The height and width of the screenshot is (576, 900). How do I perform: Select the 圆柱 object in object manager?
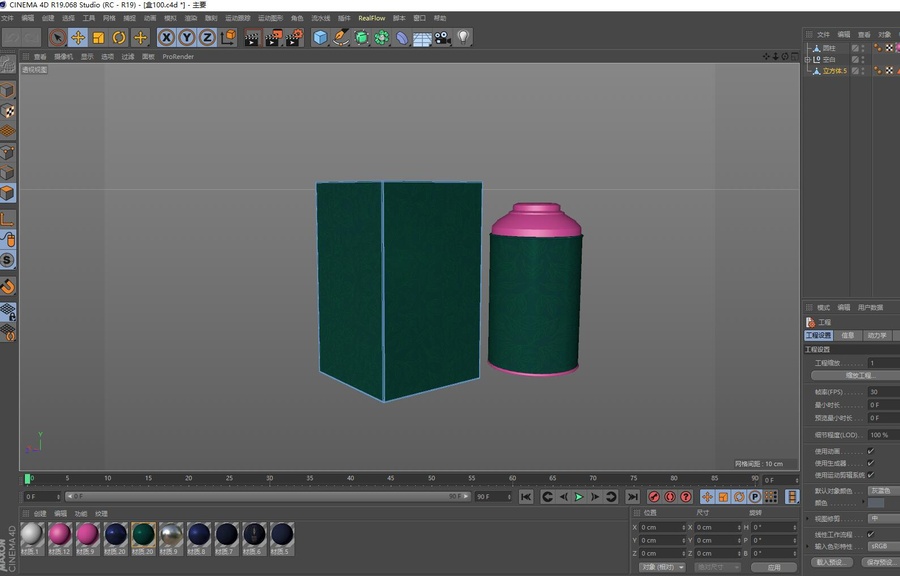(x=828, y=48)
